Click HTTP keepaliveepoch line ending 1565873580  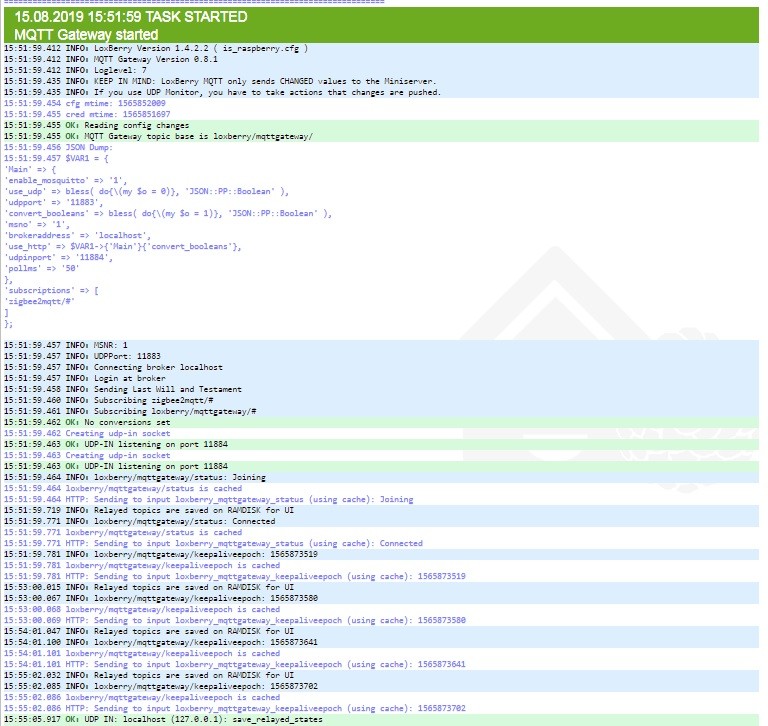click(235, 621)
